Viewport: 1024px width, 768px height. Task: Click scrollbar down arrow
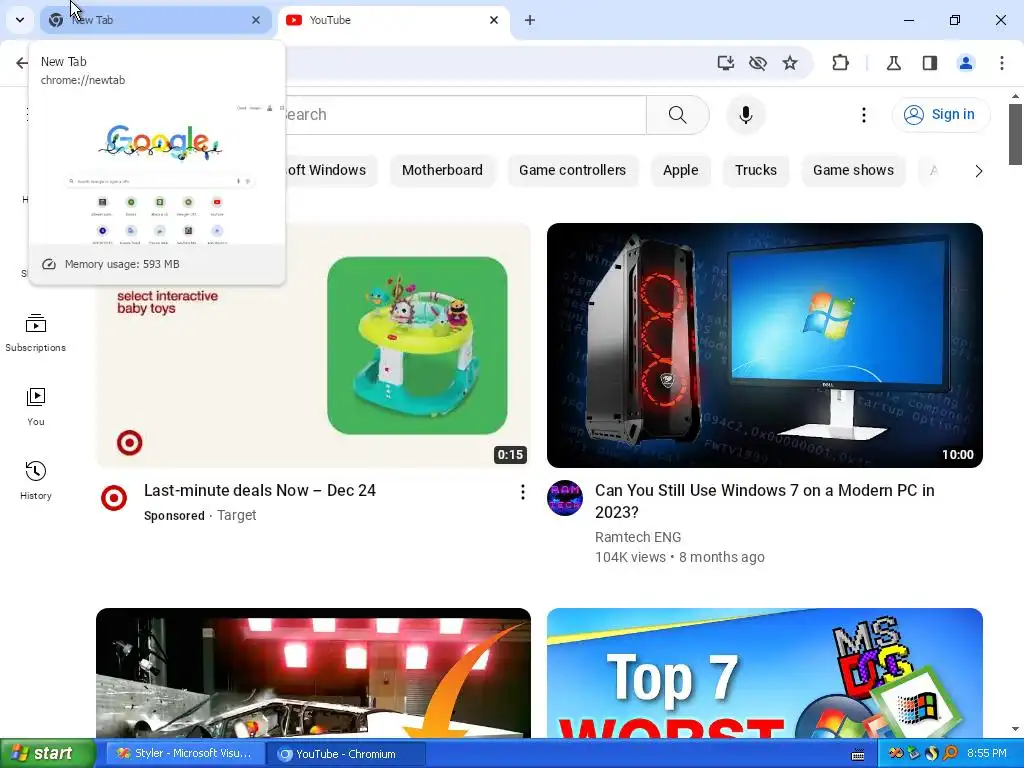point(1015,729)
